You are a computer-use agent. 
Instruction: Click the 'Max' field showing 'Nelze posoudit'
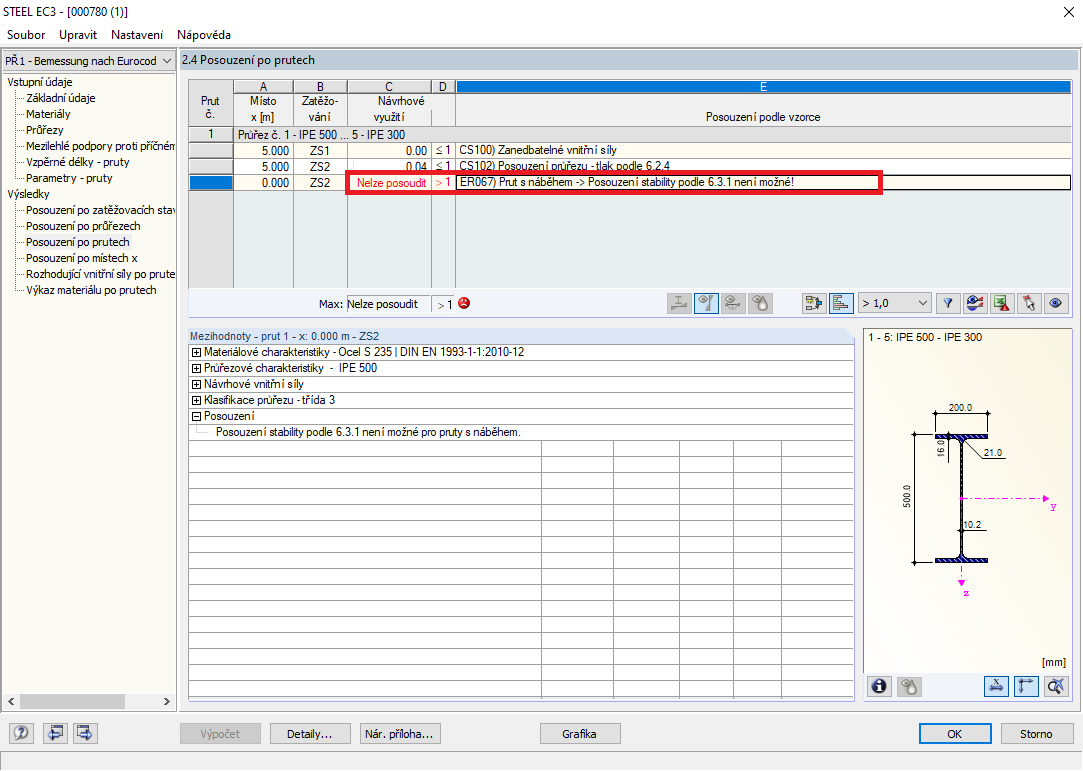(388, 304)
